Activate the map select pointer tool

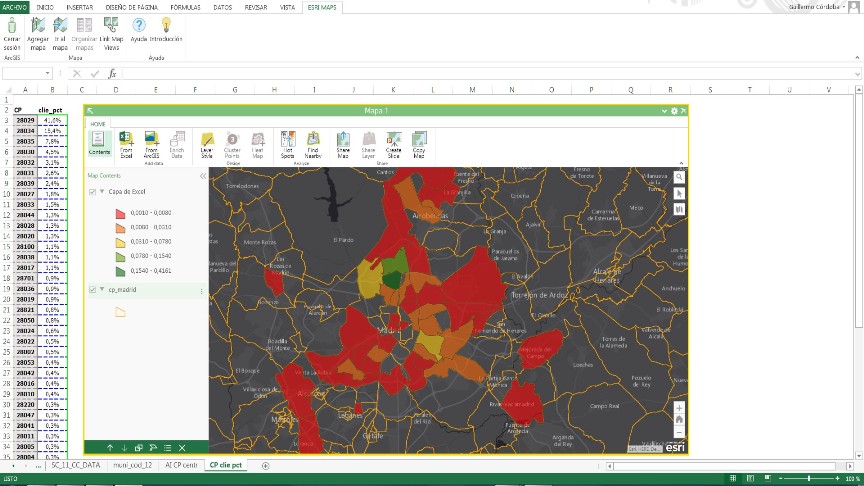pos(679,193)
